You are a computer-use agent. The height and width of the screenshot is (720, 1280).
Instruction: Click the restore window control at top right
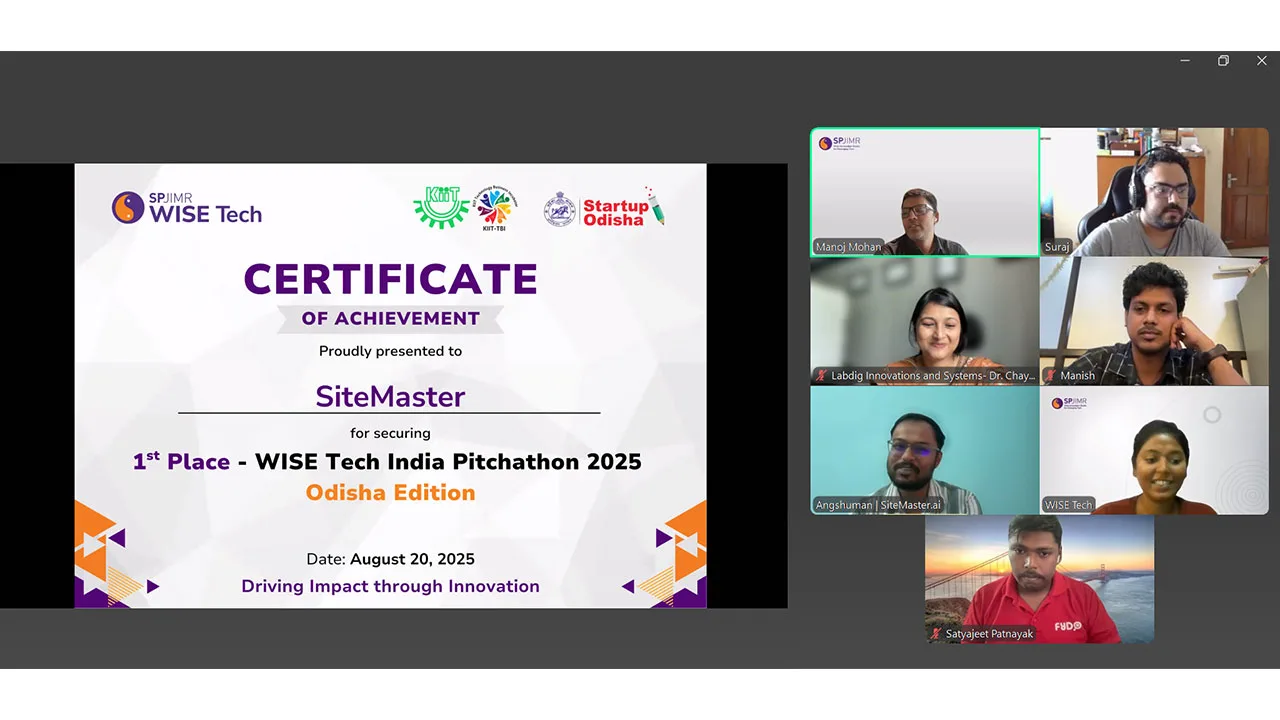pyautogui.click(x=1223, y=60)
